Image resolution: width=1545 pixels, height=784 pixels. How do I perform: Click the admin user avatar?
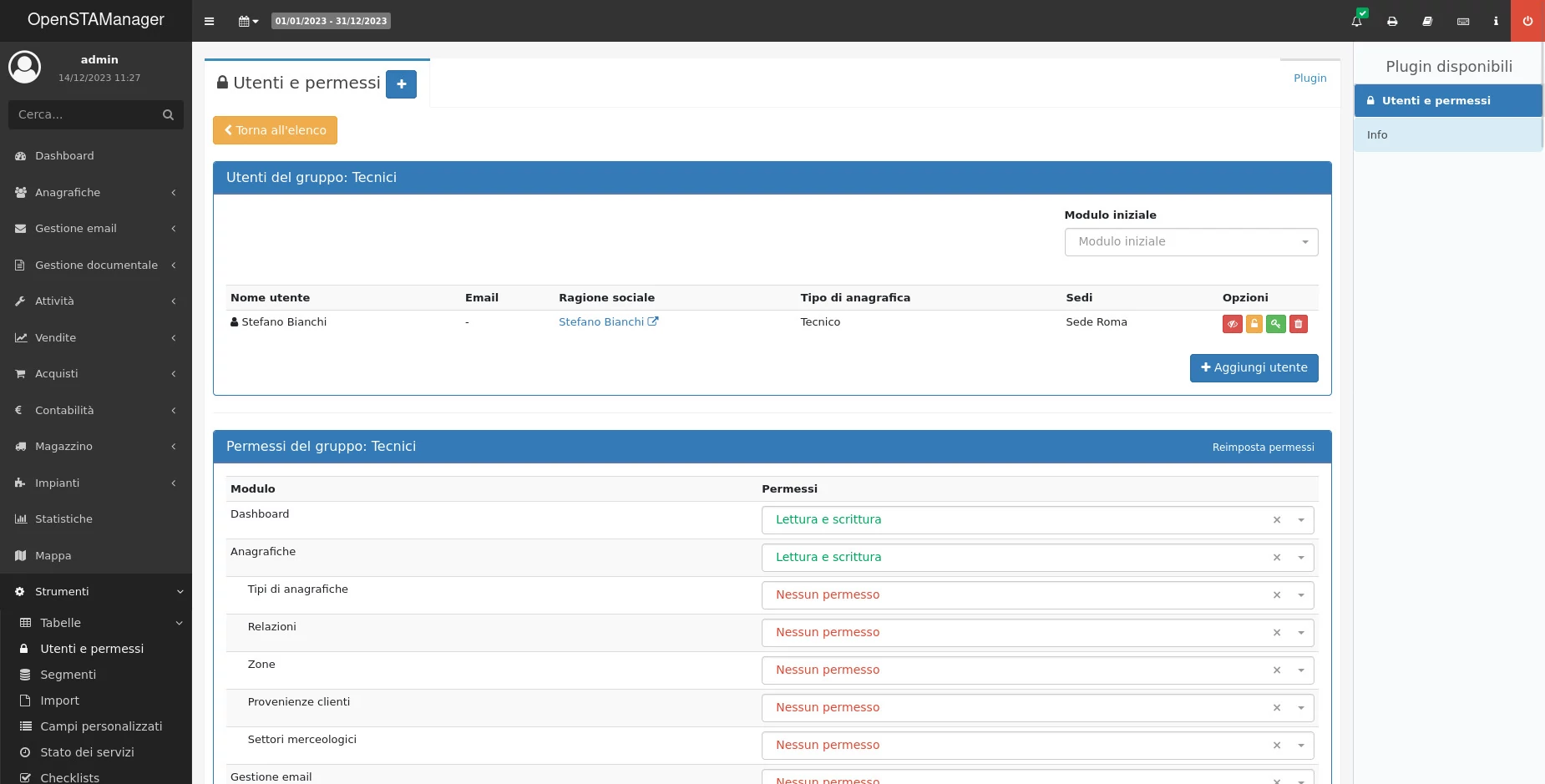(25, 67)
